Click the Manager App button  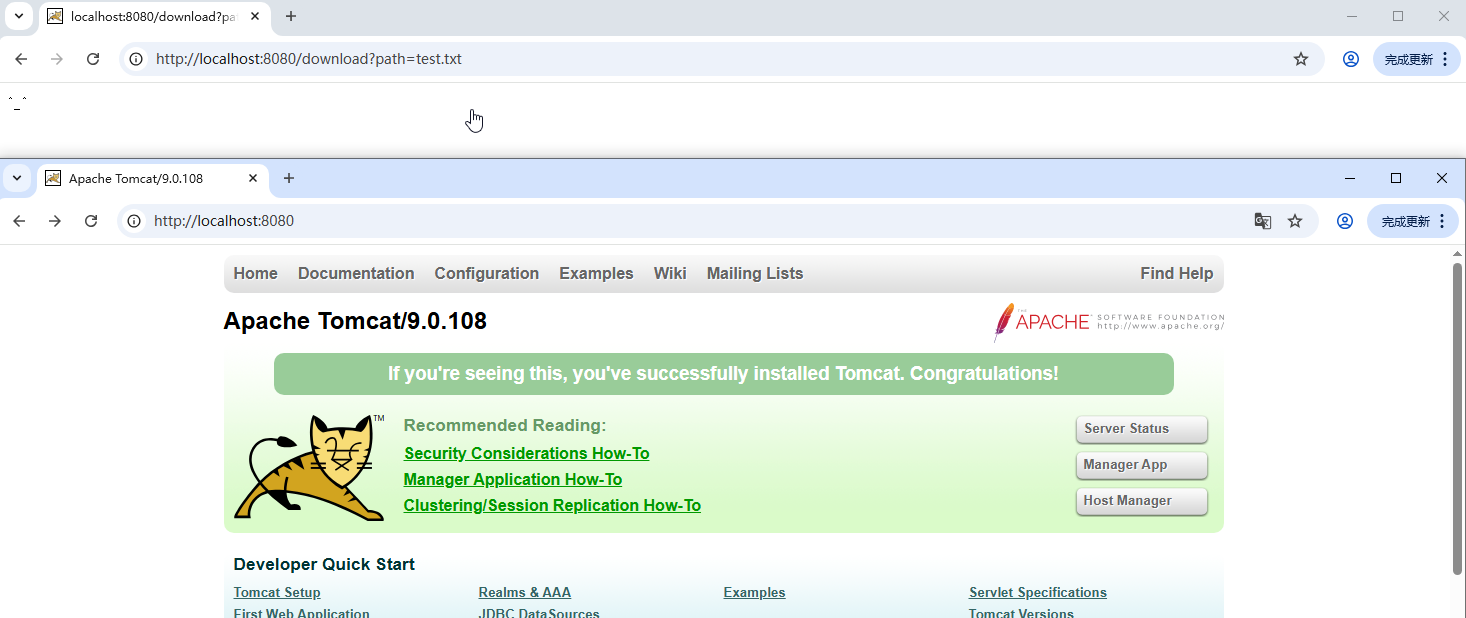(x=1142, y=465)
